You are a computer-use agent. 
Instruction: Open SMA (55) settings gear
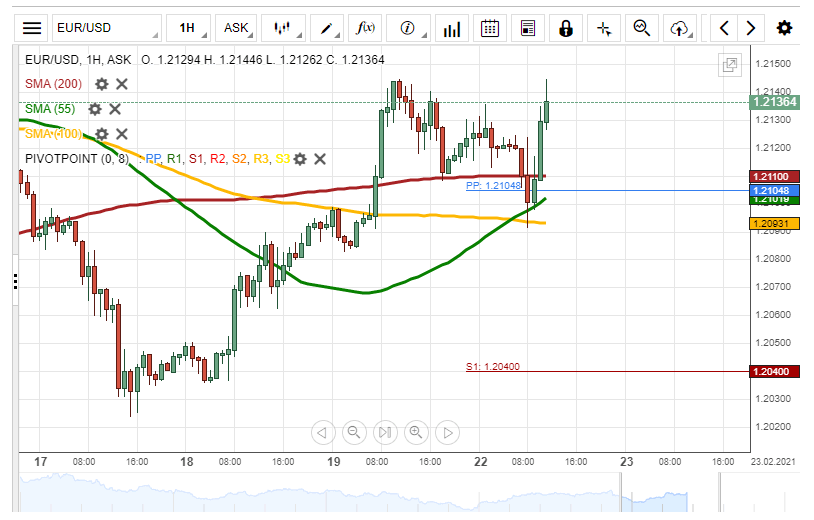[94, 109]
